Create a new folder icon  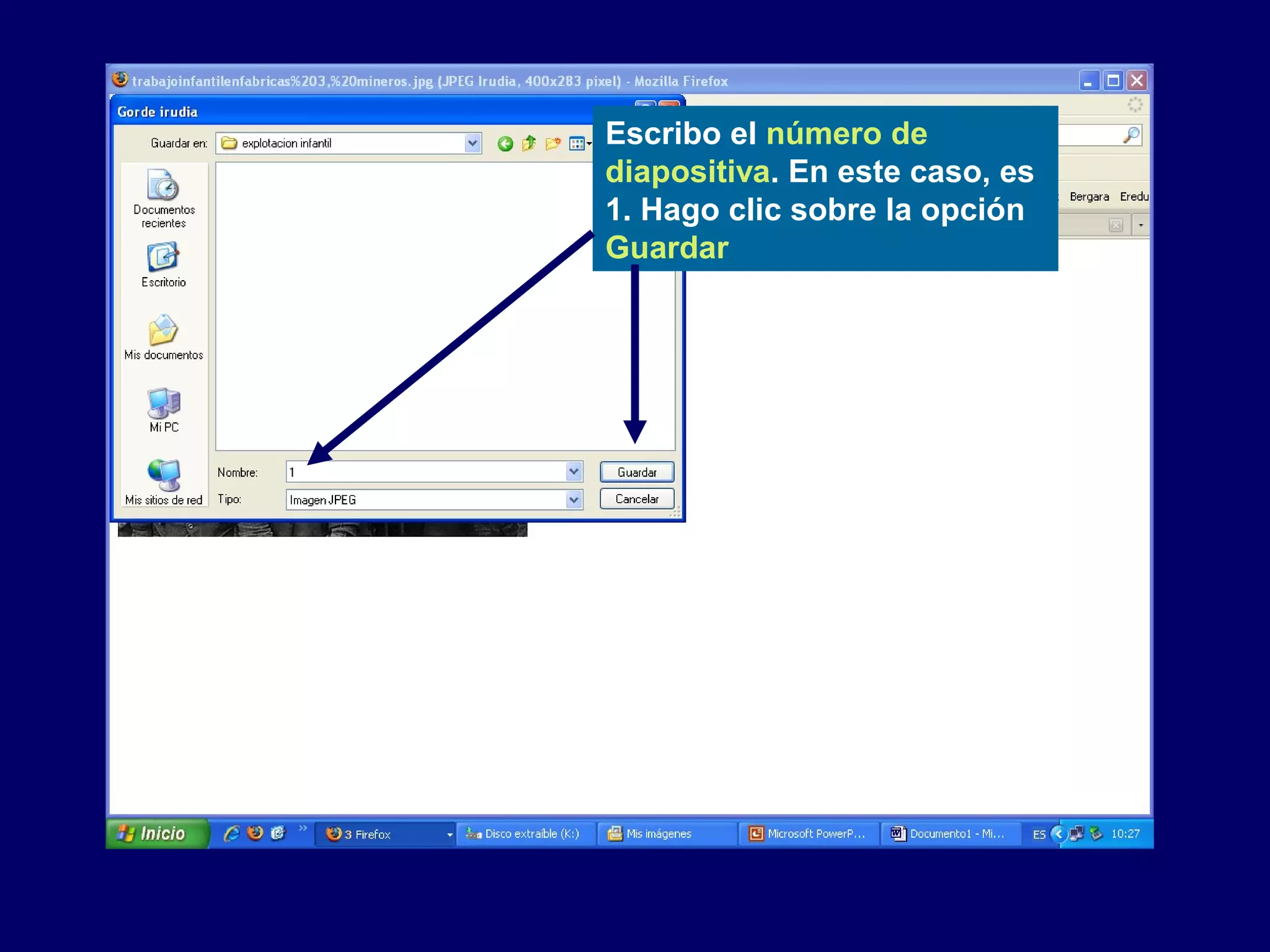tap(553, 144)
